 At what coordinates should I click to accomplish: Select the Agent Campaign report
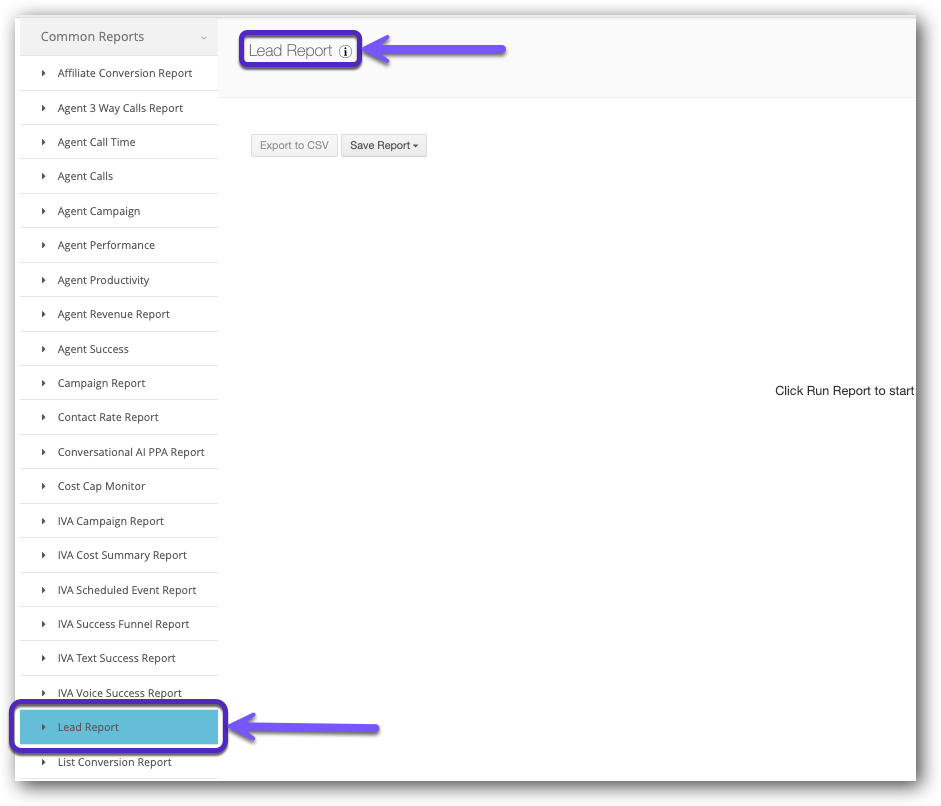tap(99, 211)
